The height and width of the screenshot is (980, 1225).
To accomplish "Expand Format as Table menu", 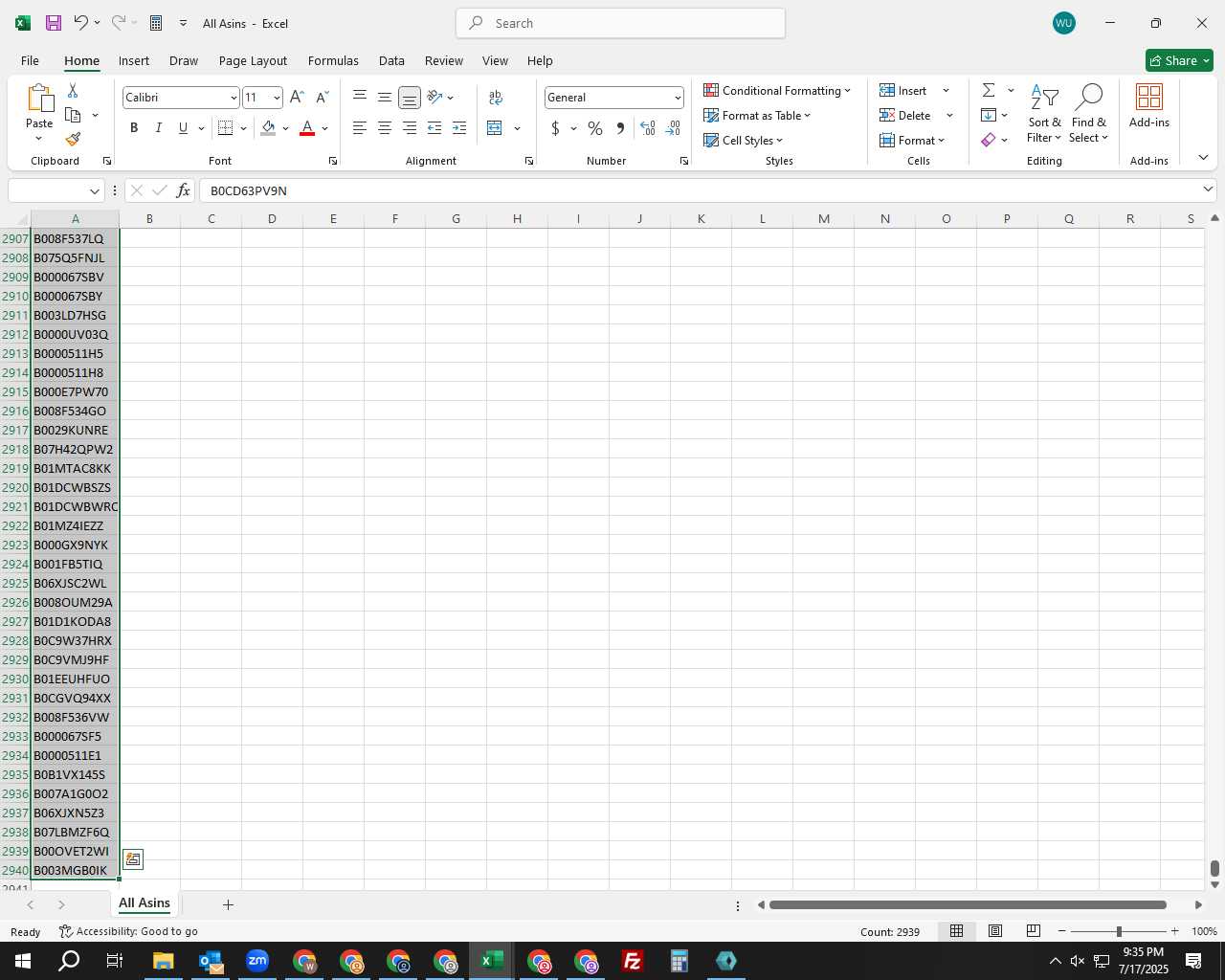I will pyautogui.click(x=757, y=115).
